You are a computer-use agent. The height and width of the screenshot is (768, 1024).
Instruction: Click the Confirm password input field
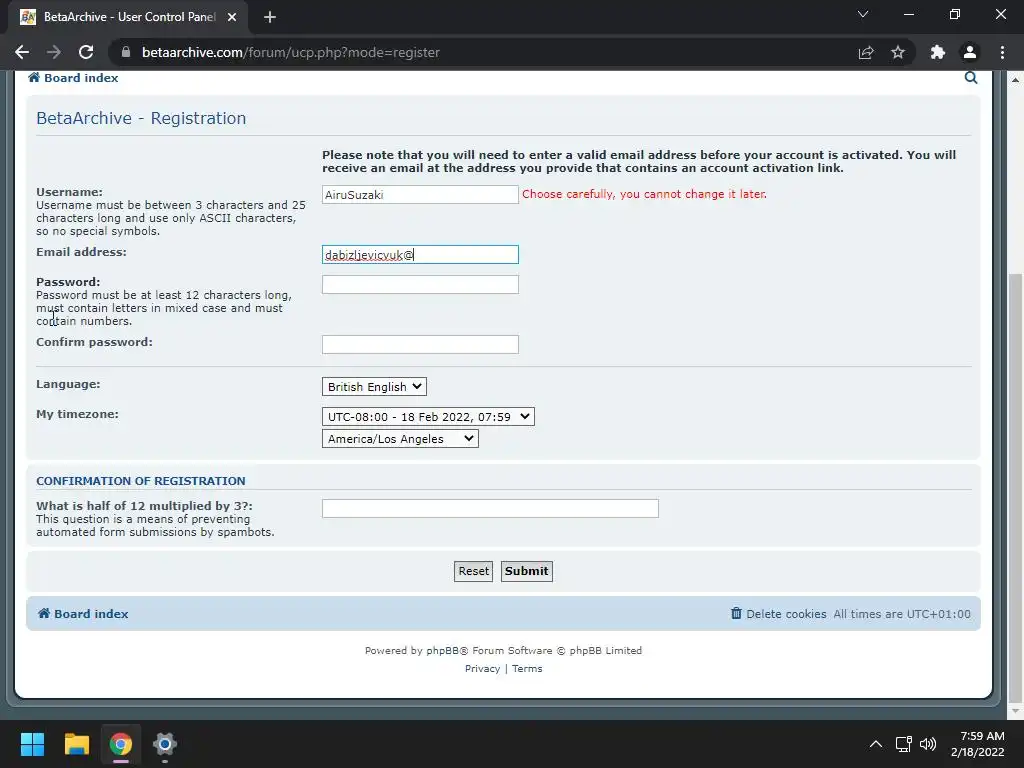click(x=420, y=345)
